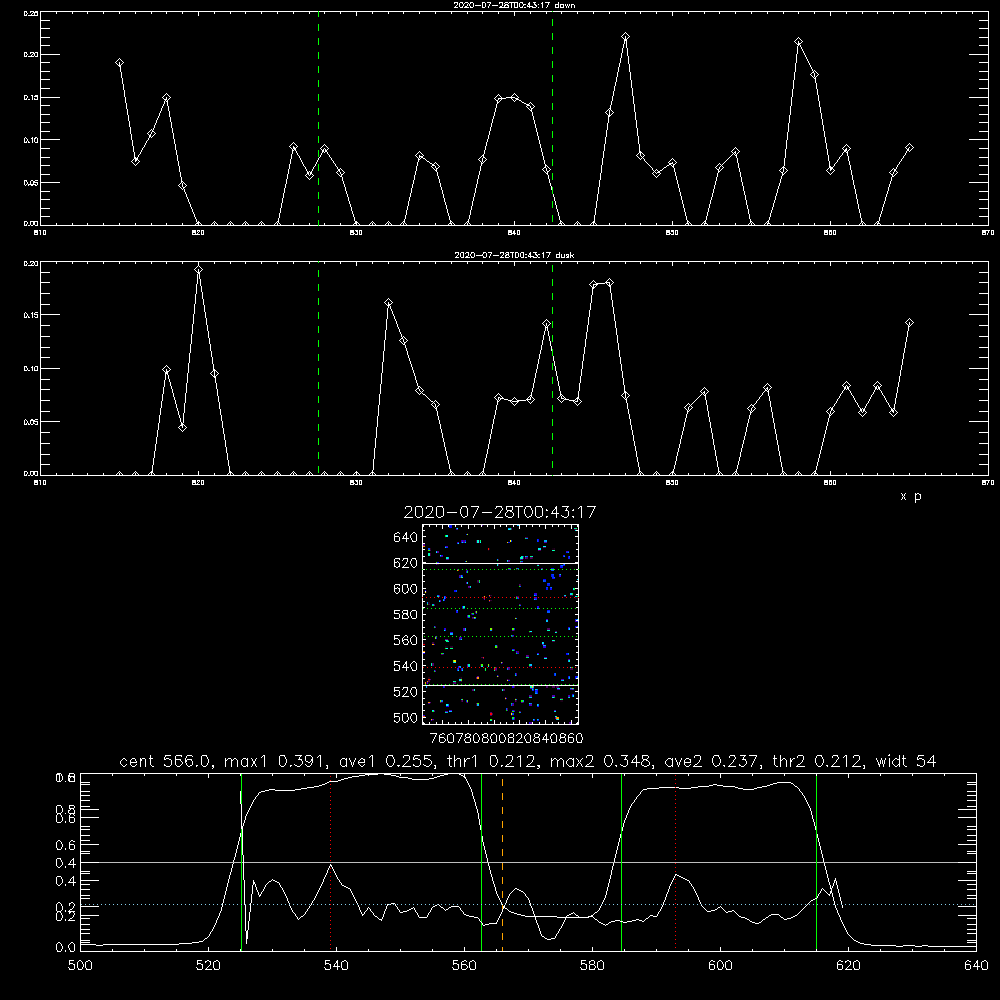Click the cyan dotted threshold line in bottom plot
This screenshot has width=1000, height=1000.
pyautogui.click(x=528, y=904)
